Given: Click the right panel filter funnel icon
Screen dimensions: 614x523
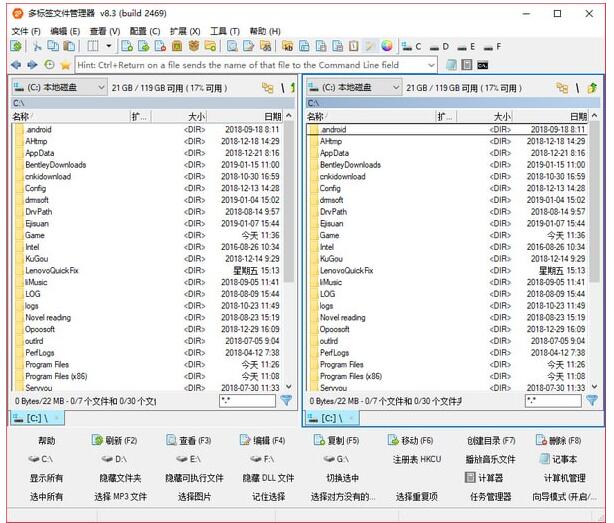Looking at the screenshot, I should [592, 400].
